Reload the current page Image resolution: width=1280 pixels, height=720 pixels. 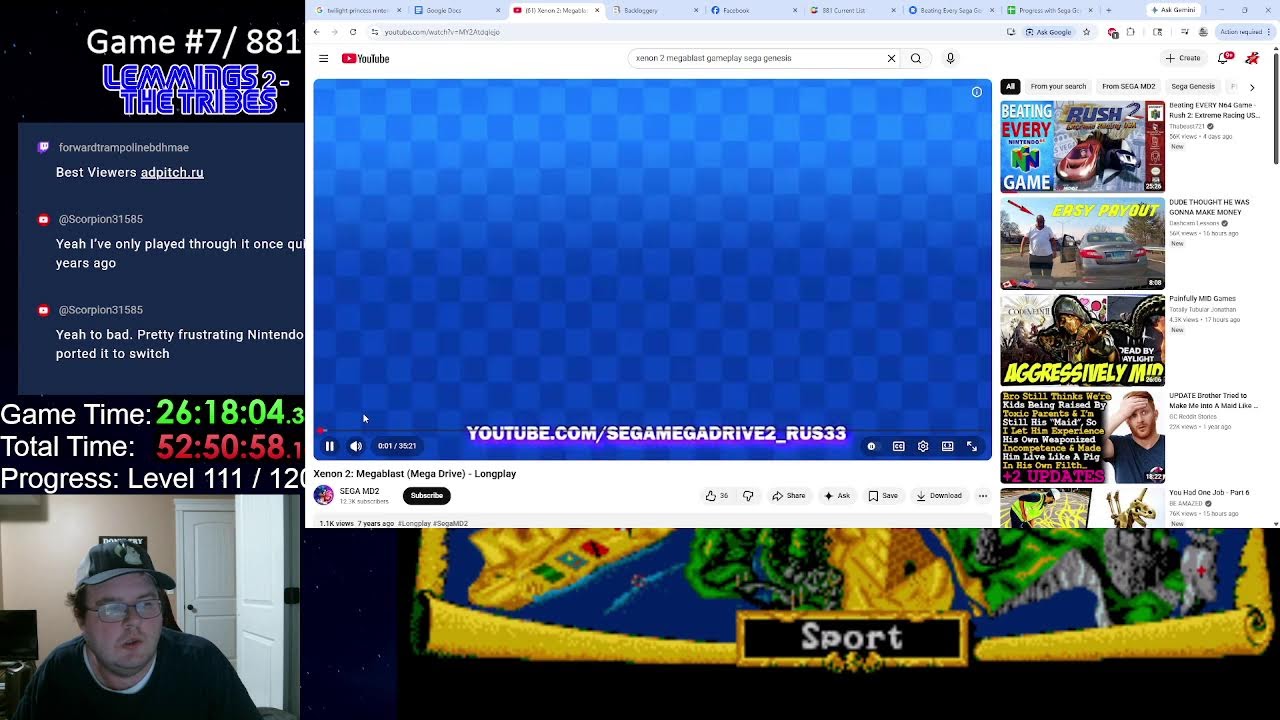(353, 32)
